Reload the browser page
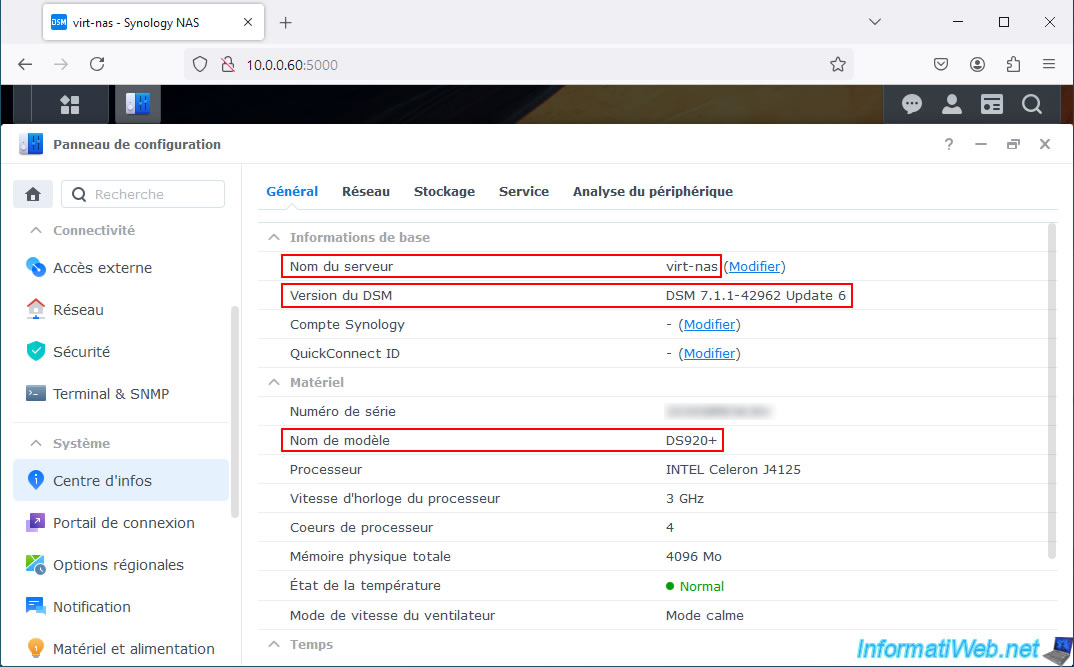This screenshot has width=1074, height=667. (97, 64)
